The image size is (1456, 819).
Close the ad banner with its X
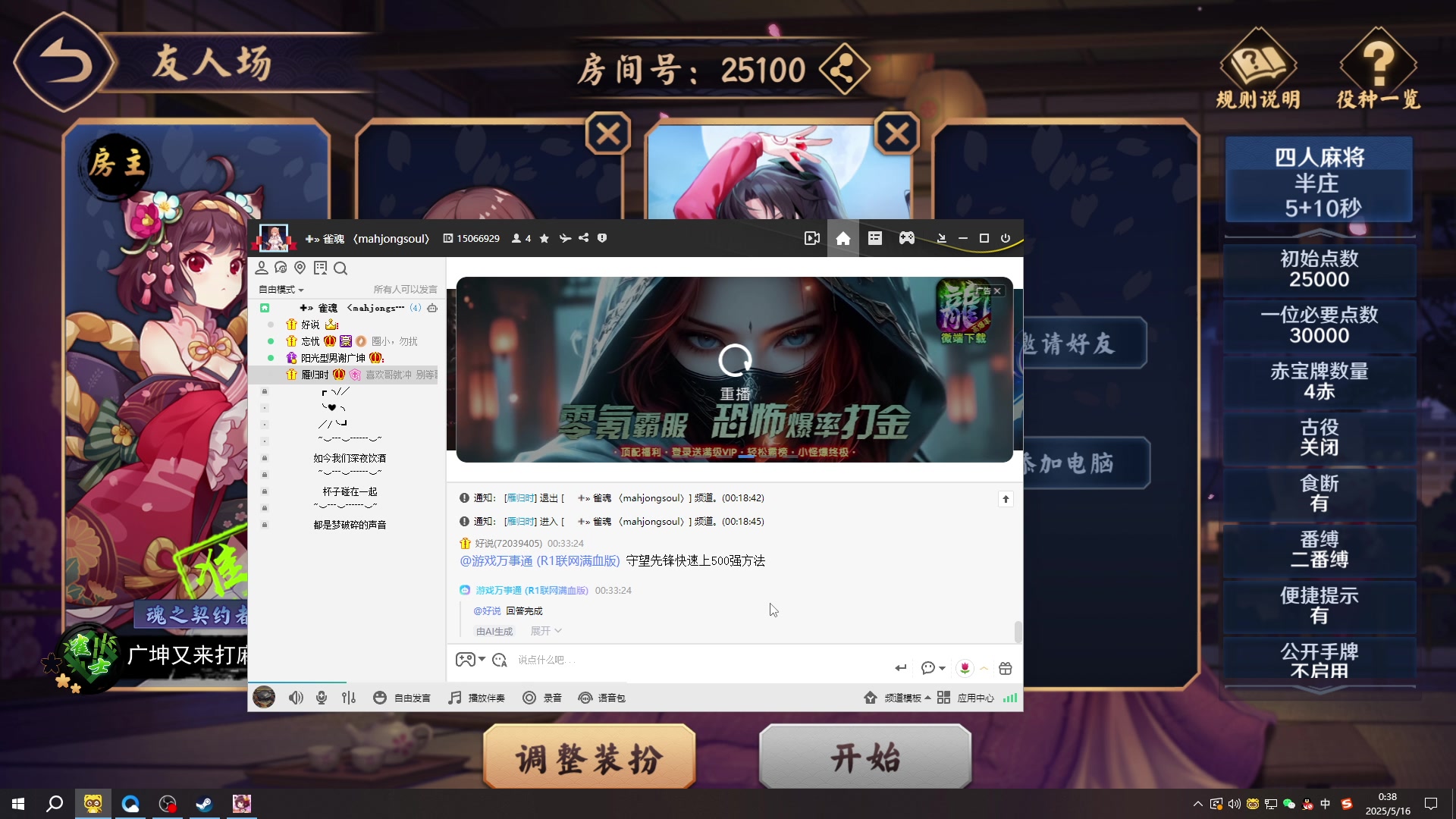click(x=997, y=291)
